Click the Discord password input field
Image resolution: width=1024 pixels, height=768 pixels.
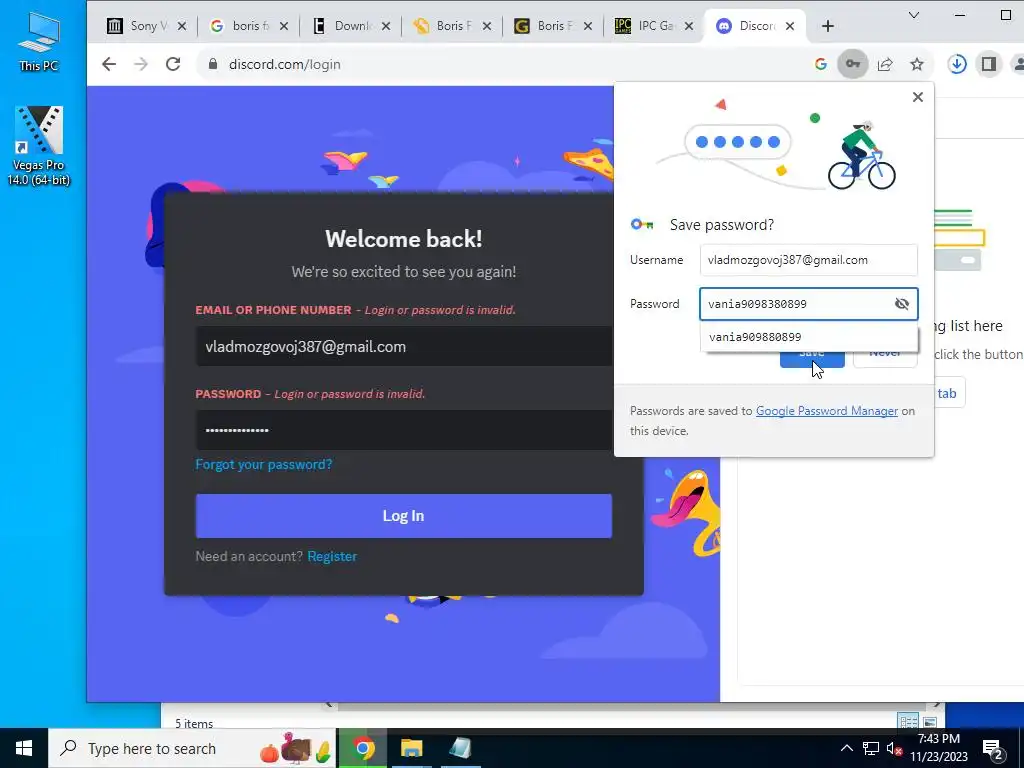click(x=404, y=430)
